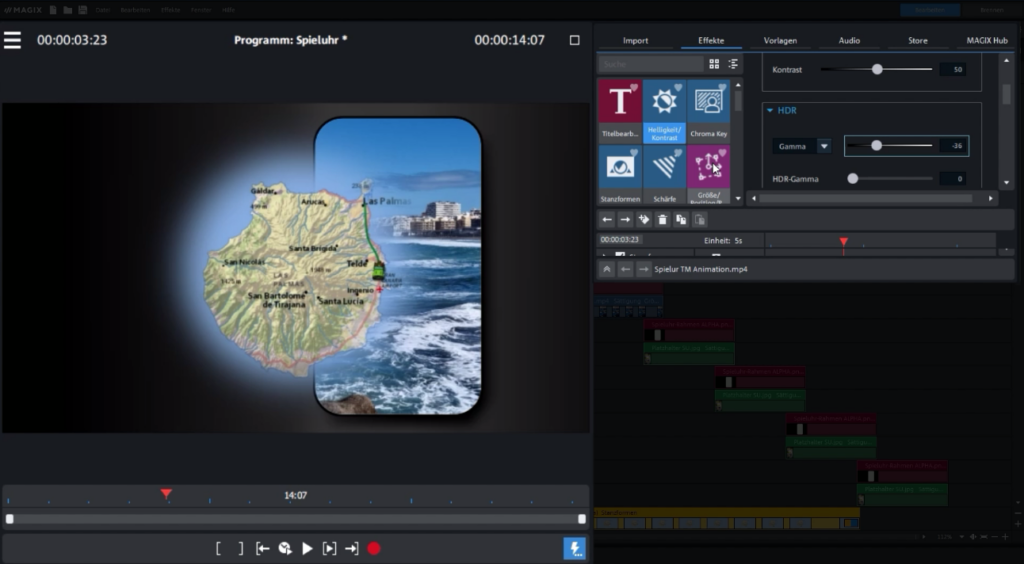This screenshot has height=564, width=1024.
Task: Jump to range end in transport bar
Action: tap(351, 549)
